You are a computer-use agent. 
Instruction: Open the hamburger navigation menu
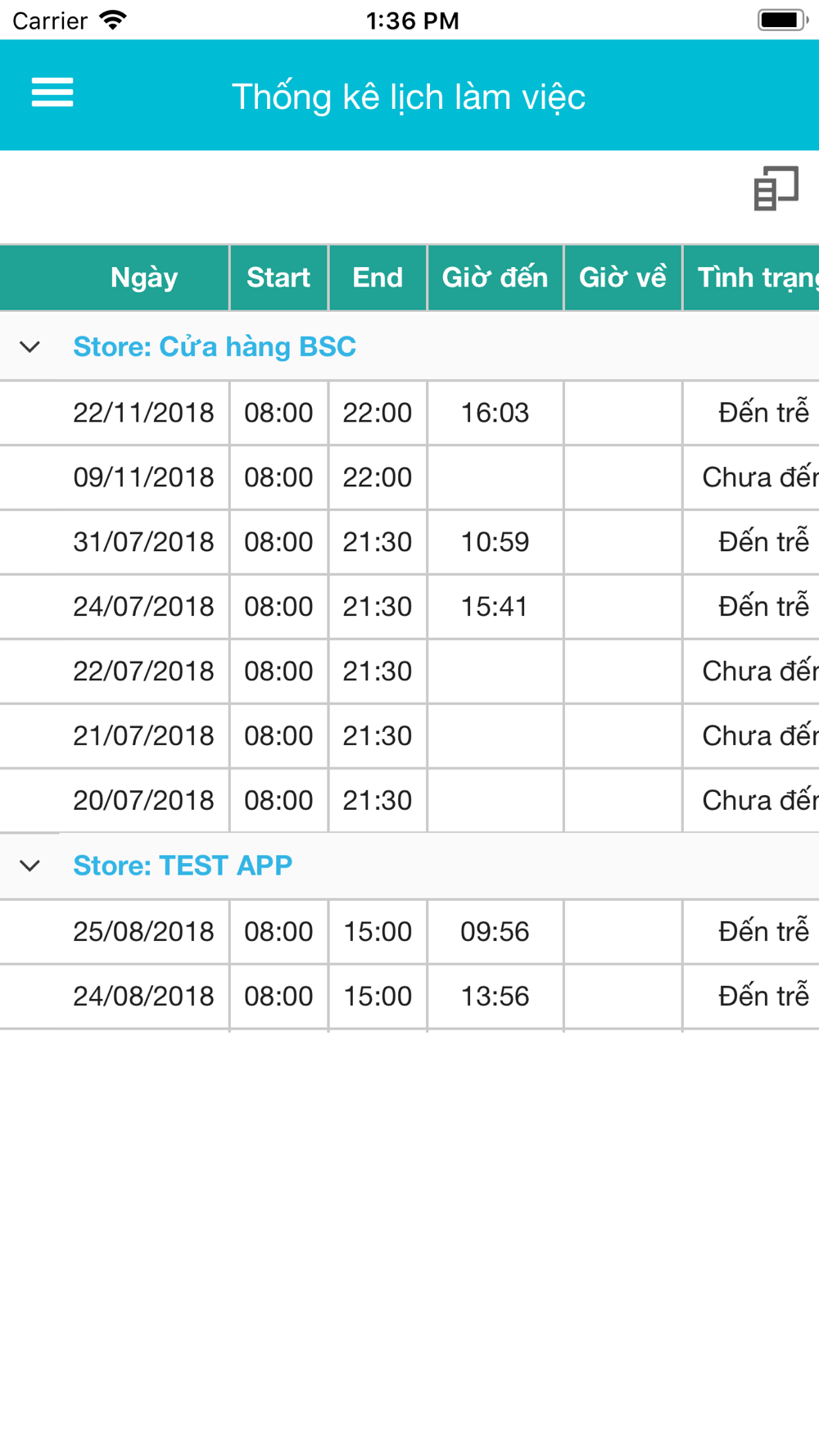(x=52, y=93)
